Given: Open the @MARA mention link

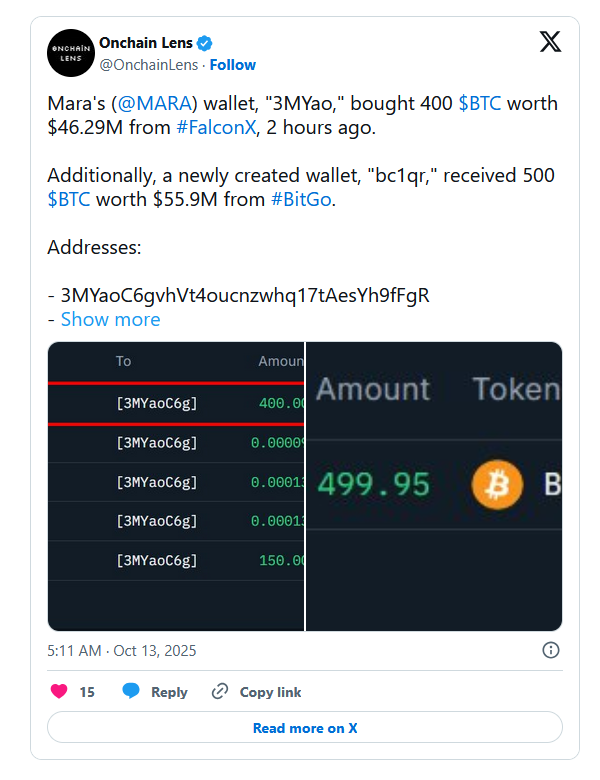Looking at the screenshot, I should point(154,104).
